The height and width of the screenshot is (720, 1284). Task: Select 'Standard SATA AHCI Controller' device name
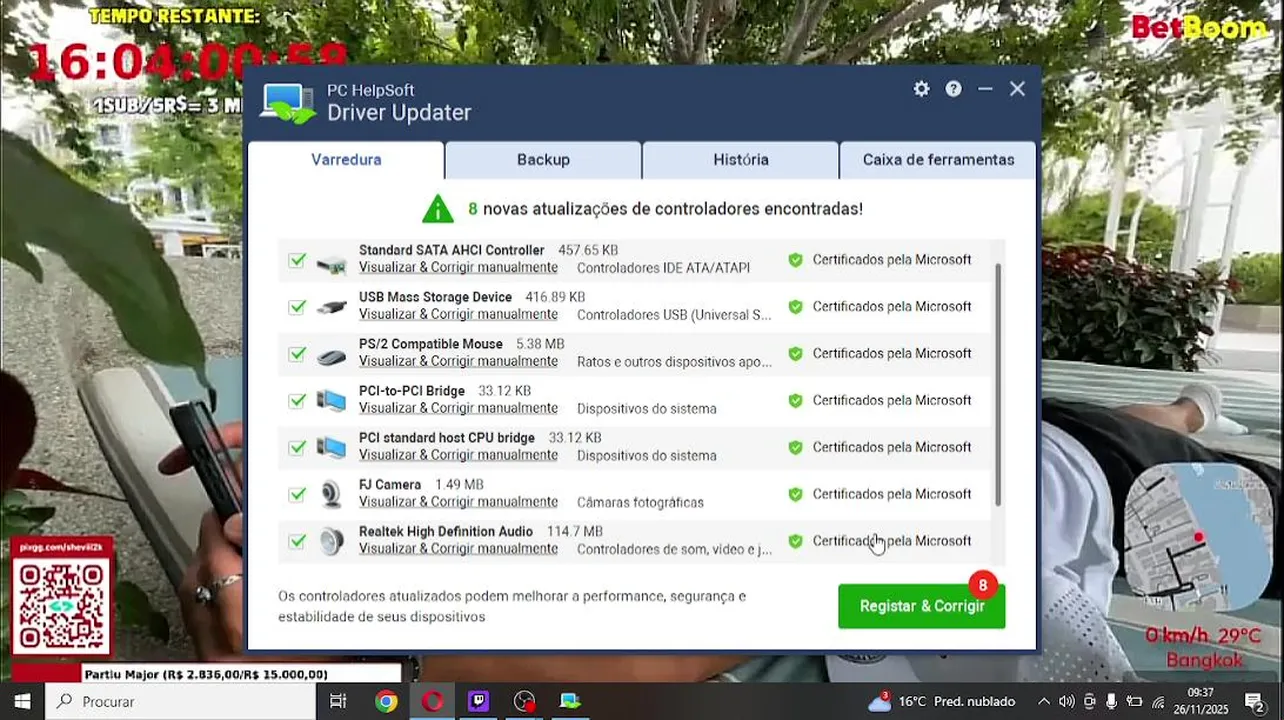click(x=451, y=251)
